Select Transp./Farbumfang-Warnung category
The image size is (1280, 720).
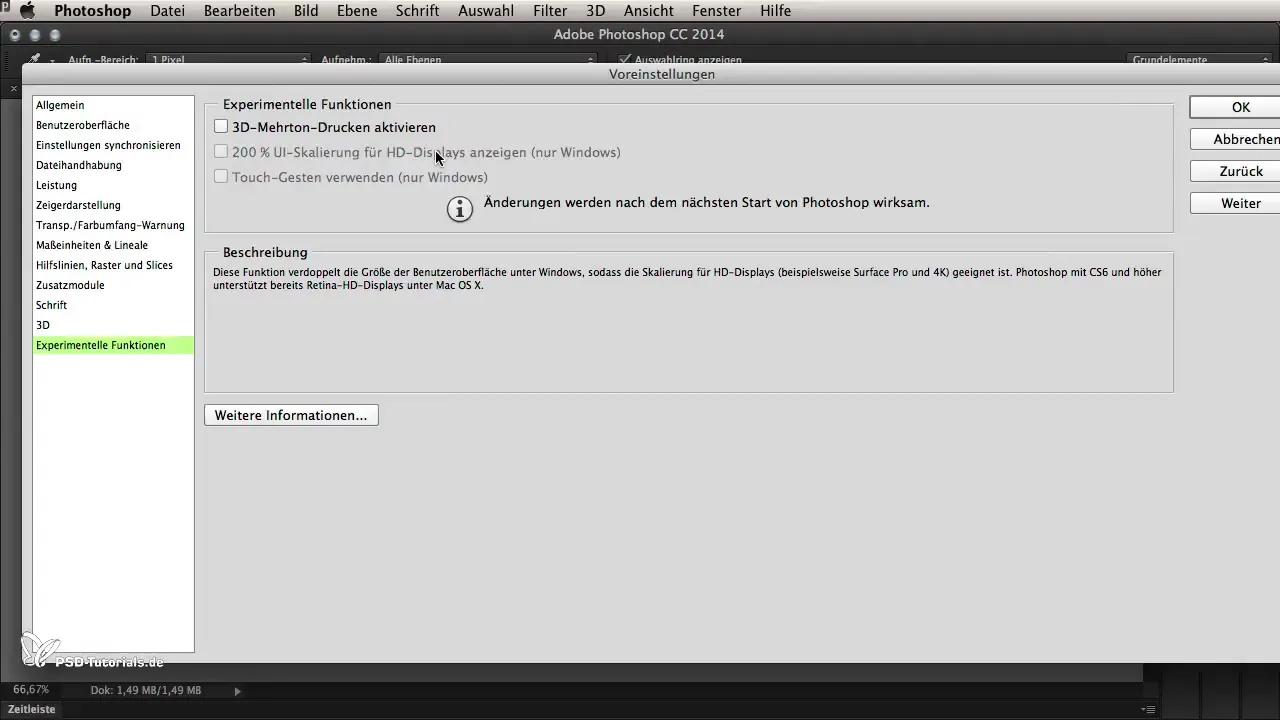point(113,225)
